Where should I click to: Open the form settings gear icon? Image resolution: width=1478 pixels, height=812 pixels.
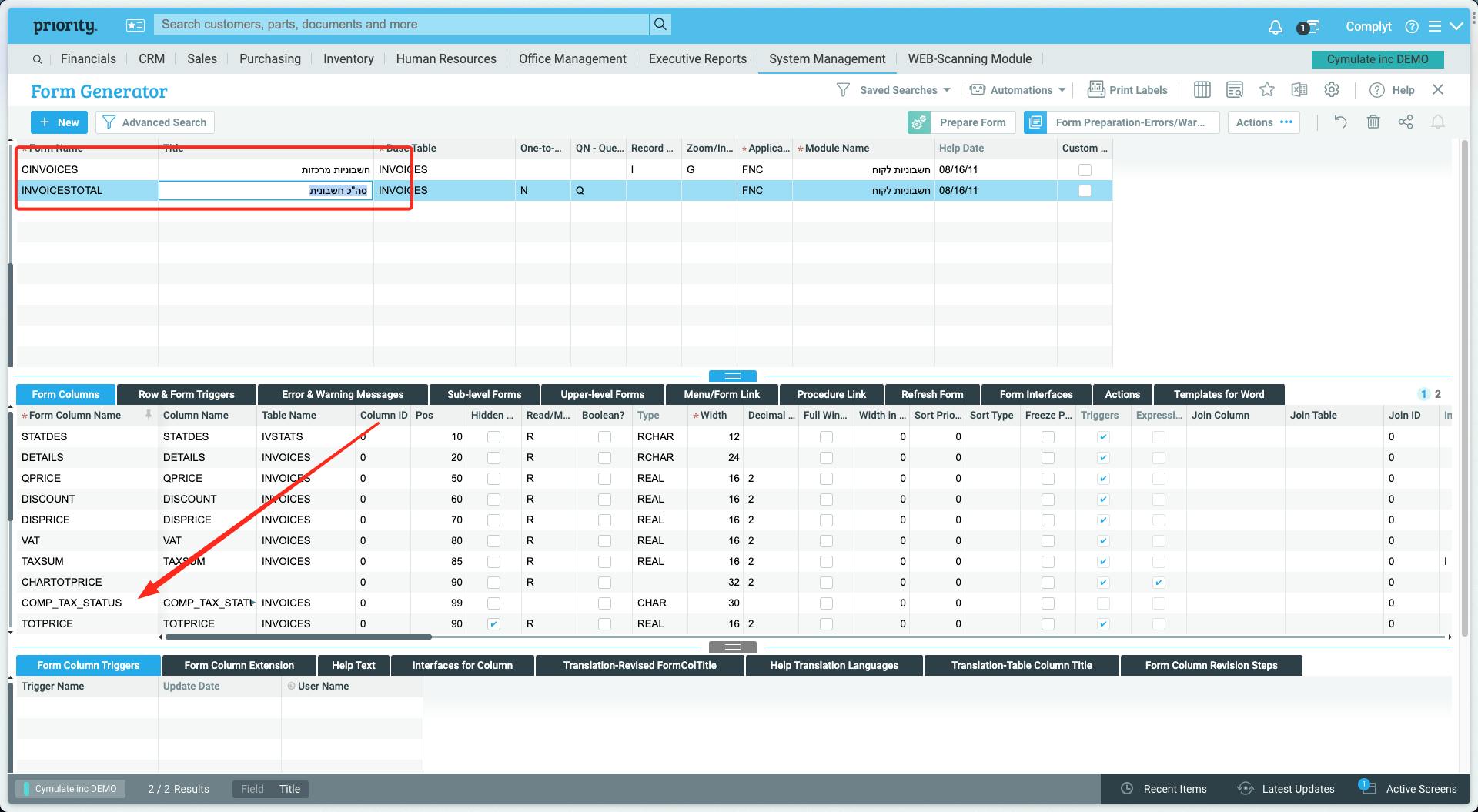click(1332, 90)
